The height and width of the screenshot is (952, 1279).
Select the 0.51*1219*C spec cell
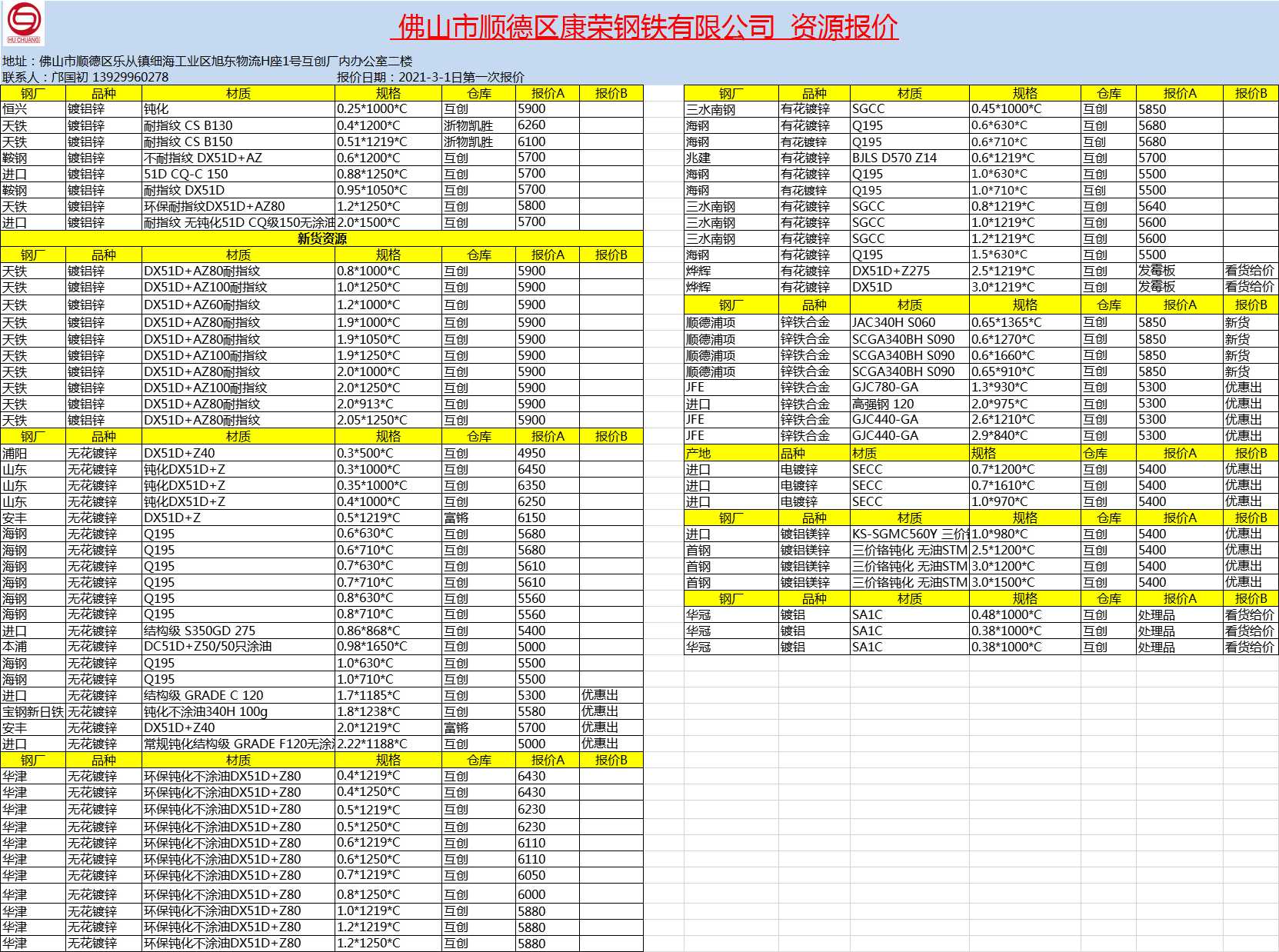pos(388,141)
